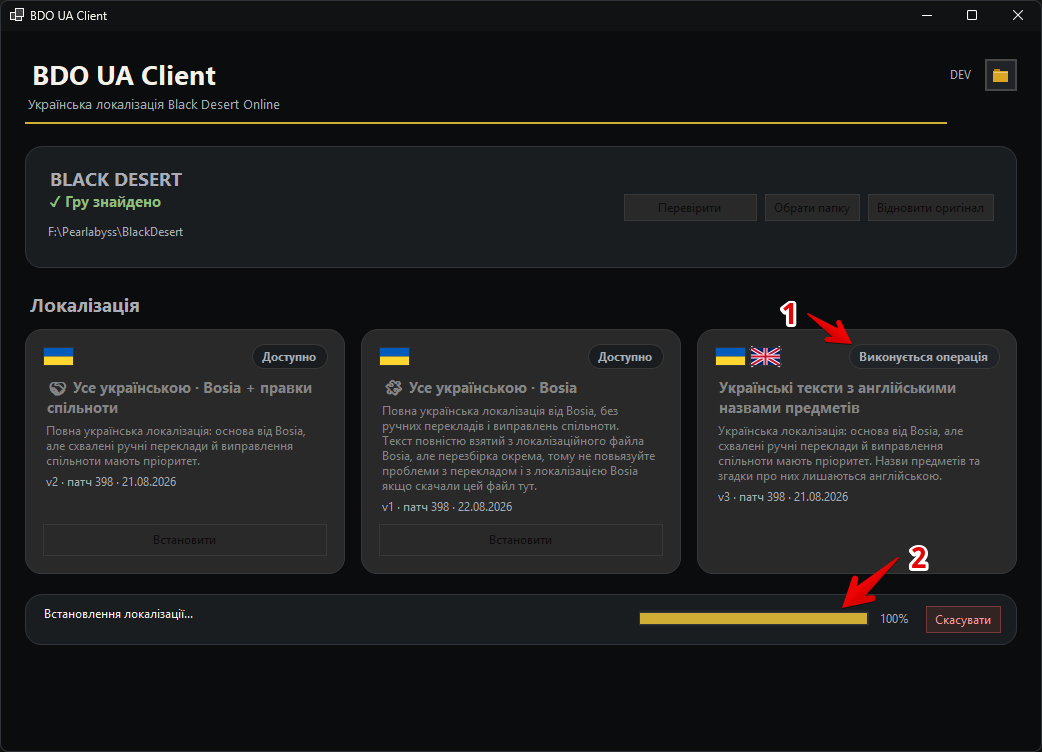Click the BDO UA Client main heading
1042x752 pixels.
(124, 76)
